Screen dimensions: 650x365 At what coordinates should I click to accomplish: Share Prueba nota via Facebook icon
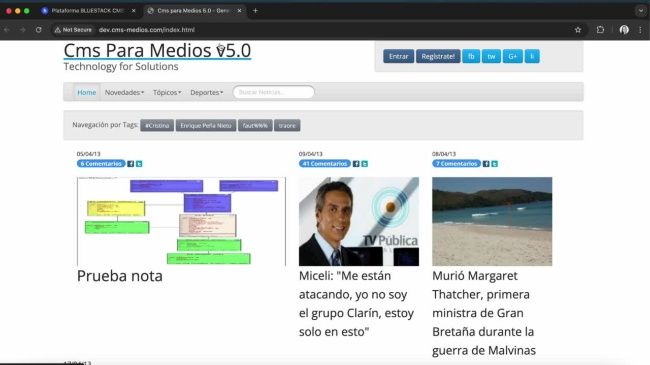[x=131, y=164]
